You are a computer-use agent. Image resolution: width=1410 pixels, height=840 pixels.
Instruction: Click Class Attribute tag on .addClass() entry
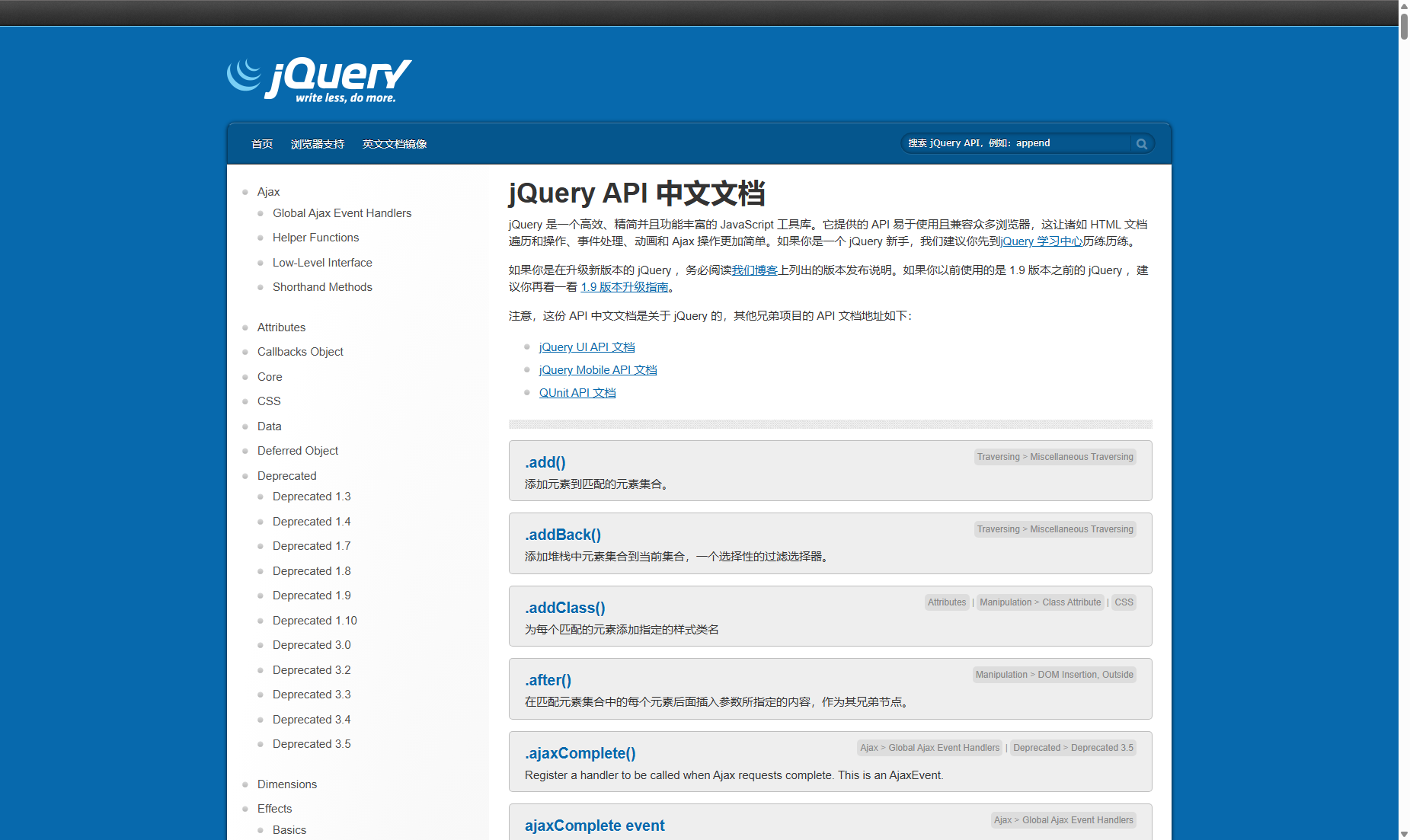[x=1072, y=602]
